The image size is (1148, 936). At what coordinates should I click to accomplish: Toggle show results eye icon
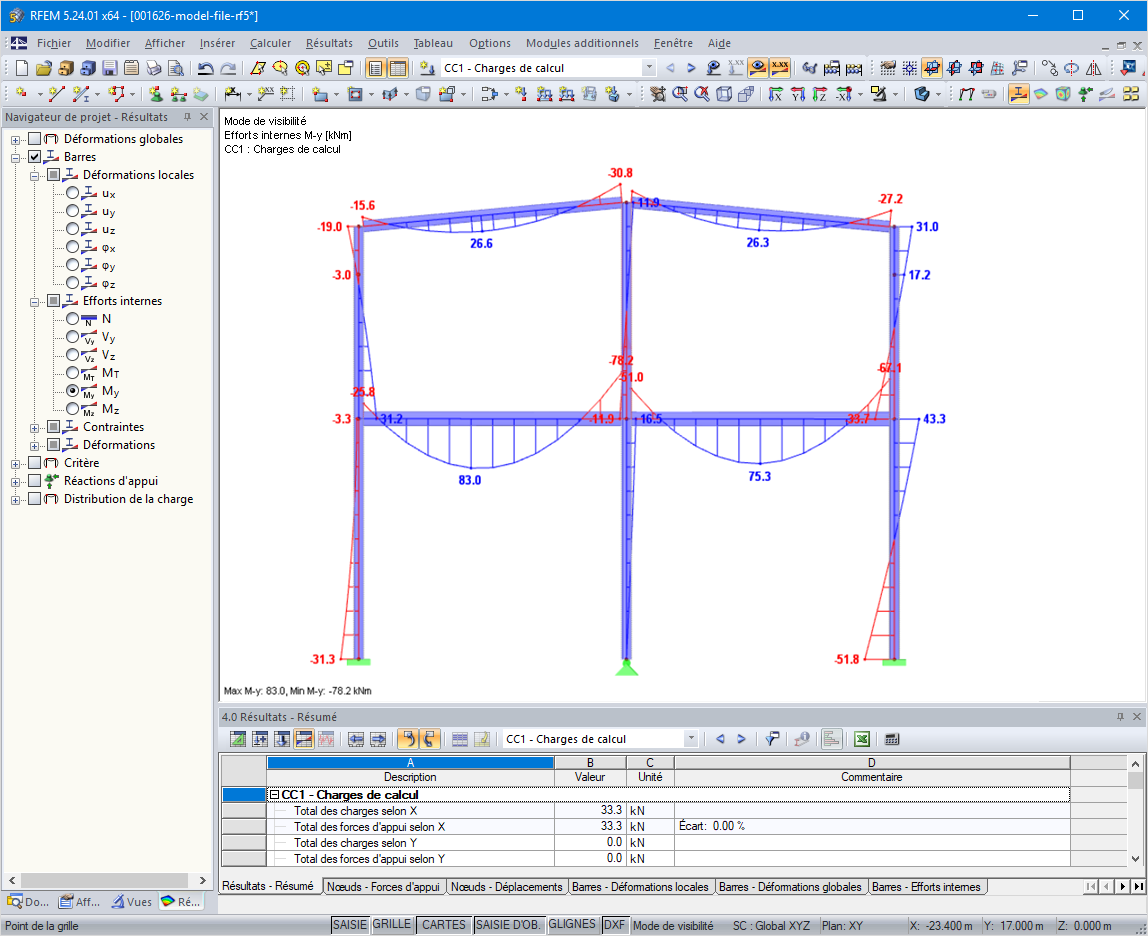click(758, 68)
